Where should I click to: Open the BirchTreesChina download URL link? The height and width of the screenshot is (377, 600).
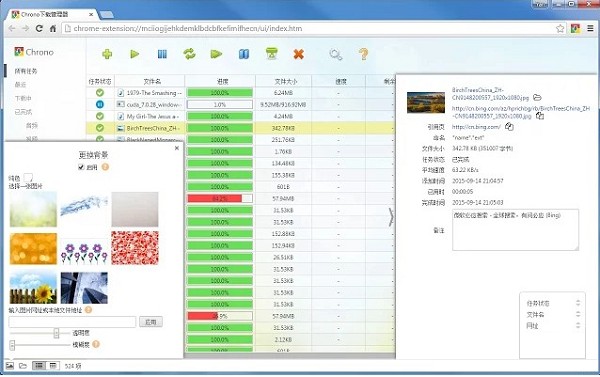(x=521, y=112)
